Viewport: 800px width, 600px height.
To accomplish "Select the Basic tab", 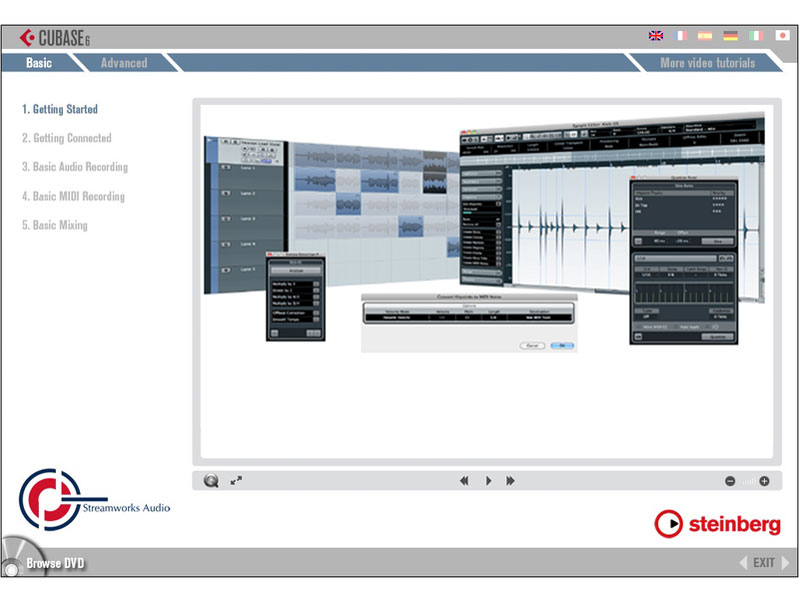I will 40,62.
